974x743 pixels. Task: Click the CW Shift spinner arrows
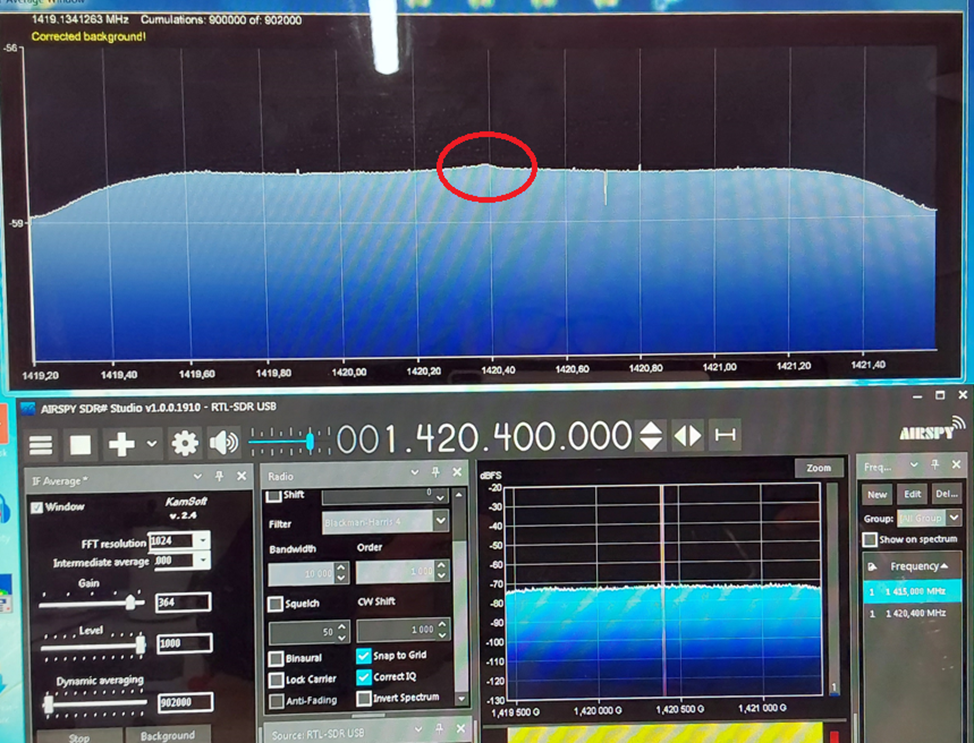coord(442,629)
